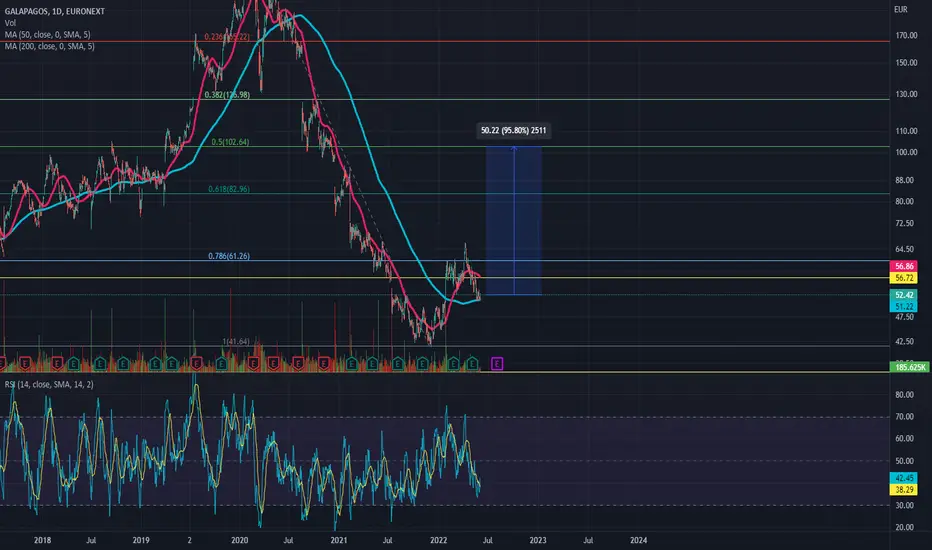Select the MA (200, close, 0, SMA, 5) legend
Viewport: 932px width, 550px height.
pos(49,46)
